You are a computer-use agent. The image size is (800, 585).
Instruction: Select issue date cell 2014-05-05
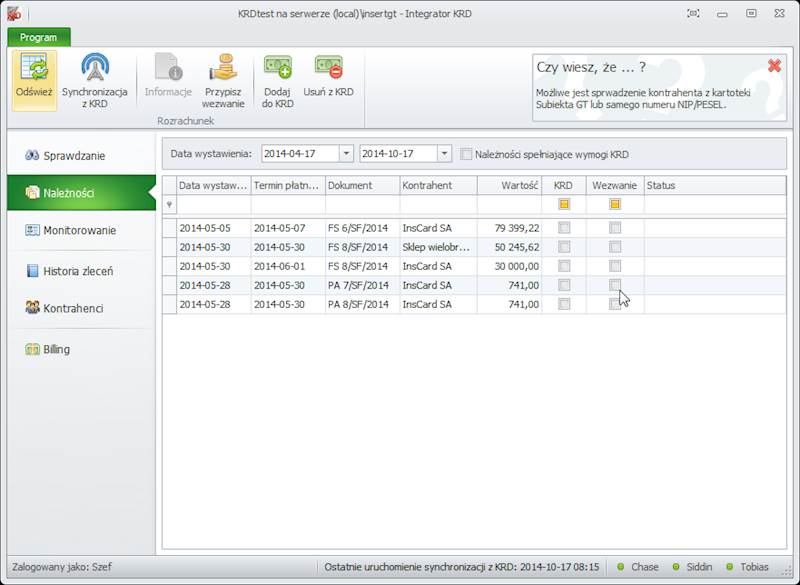coord(214,228)
